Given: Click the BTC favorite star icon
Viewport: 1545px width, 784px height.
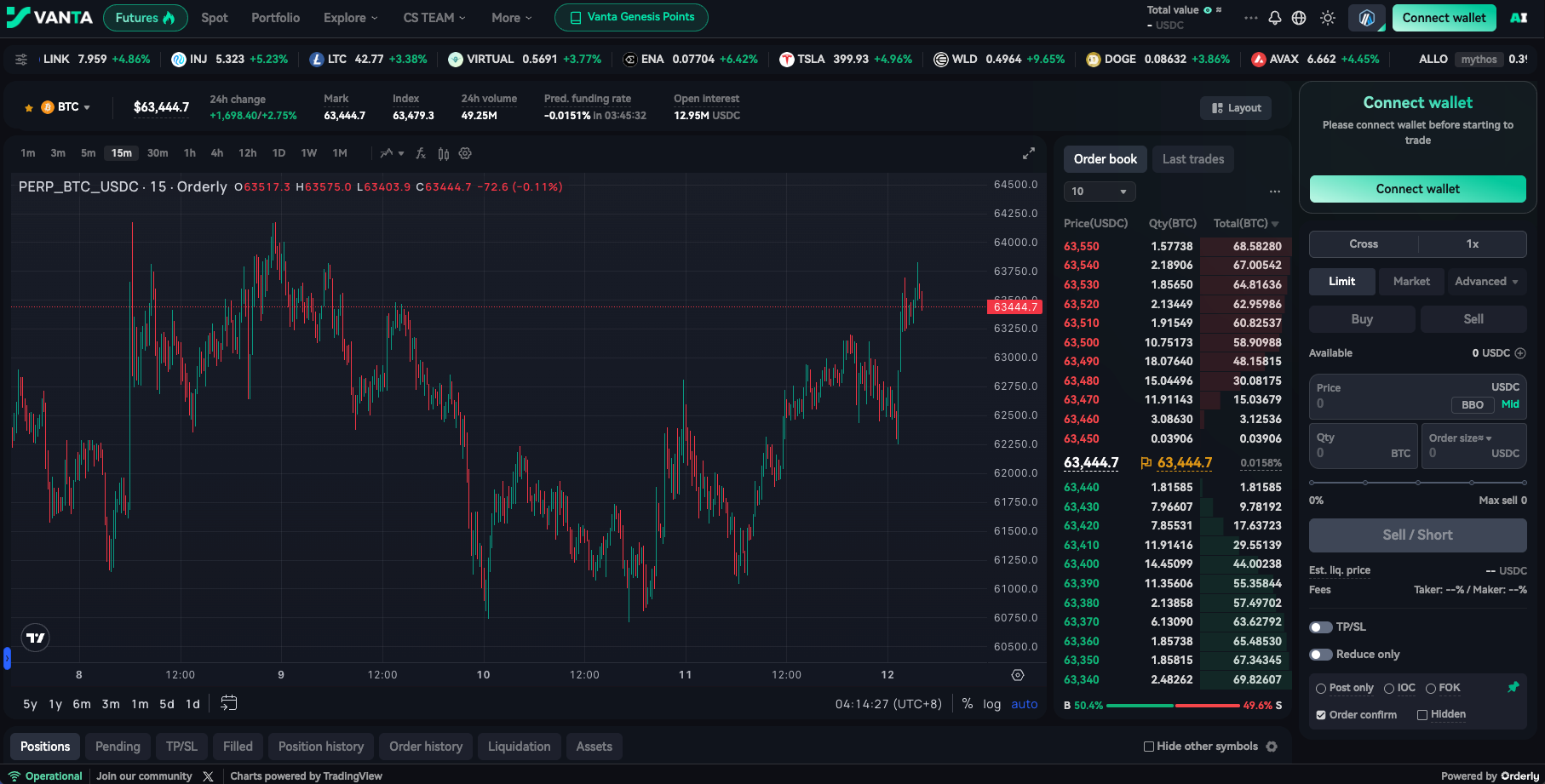Looking at the screenshot, I should tap(29, 107).
